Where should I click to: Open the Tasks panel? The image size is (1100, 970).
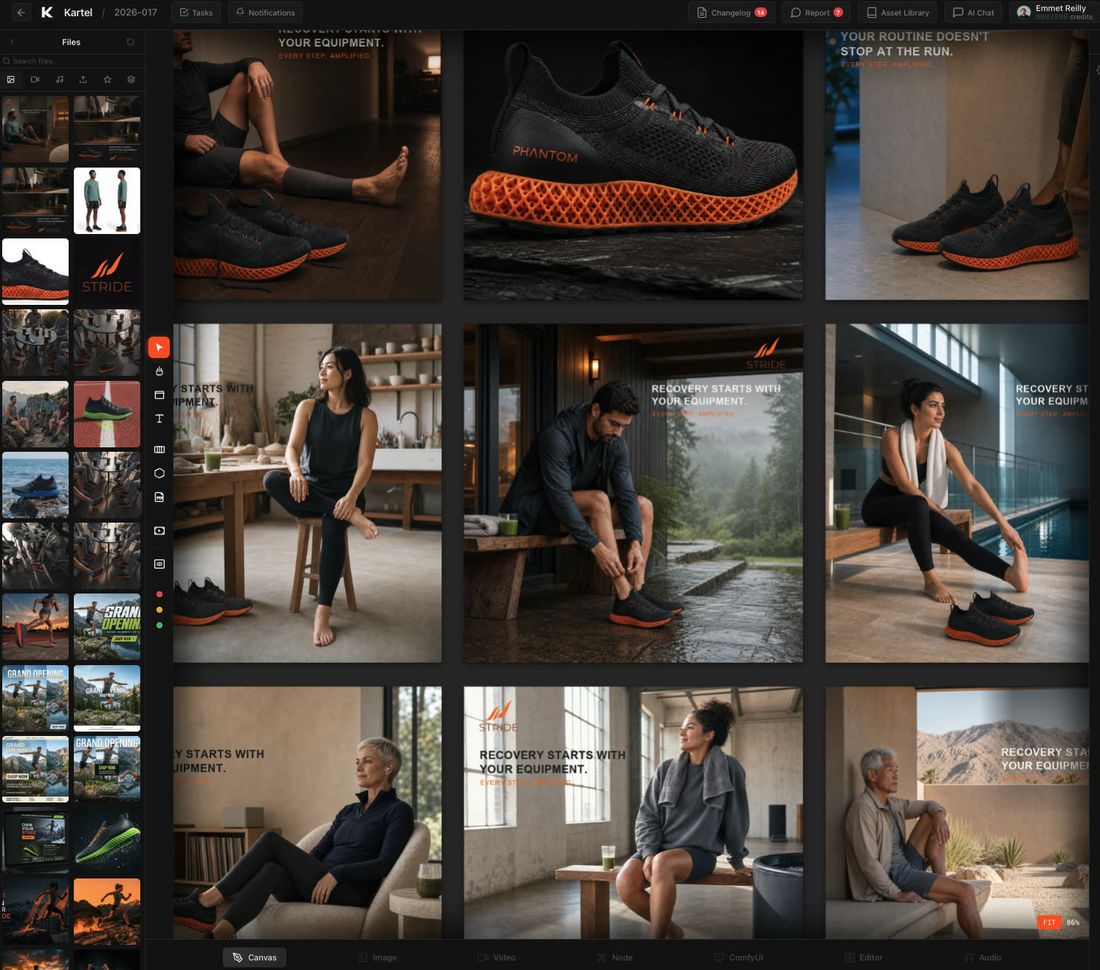coord(196,13)
